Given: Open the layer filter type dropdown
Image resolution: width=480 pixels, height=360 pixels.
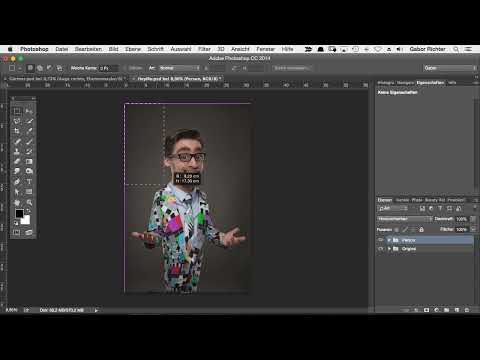Looking at the screenshot, I should tap(393, 209).
